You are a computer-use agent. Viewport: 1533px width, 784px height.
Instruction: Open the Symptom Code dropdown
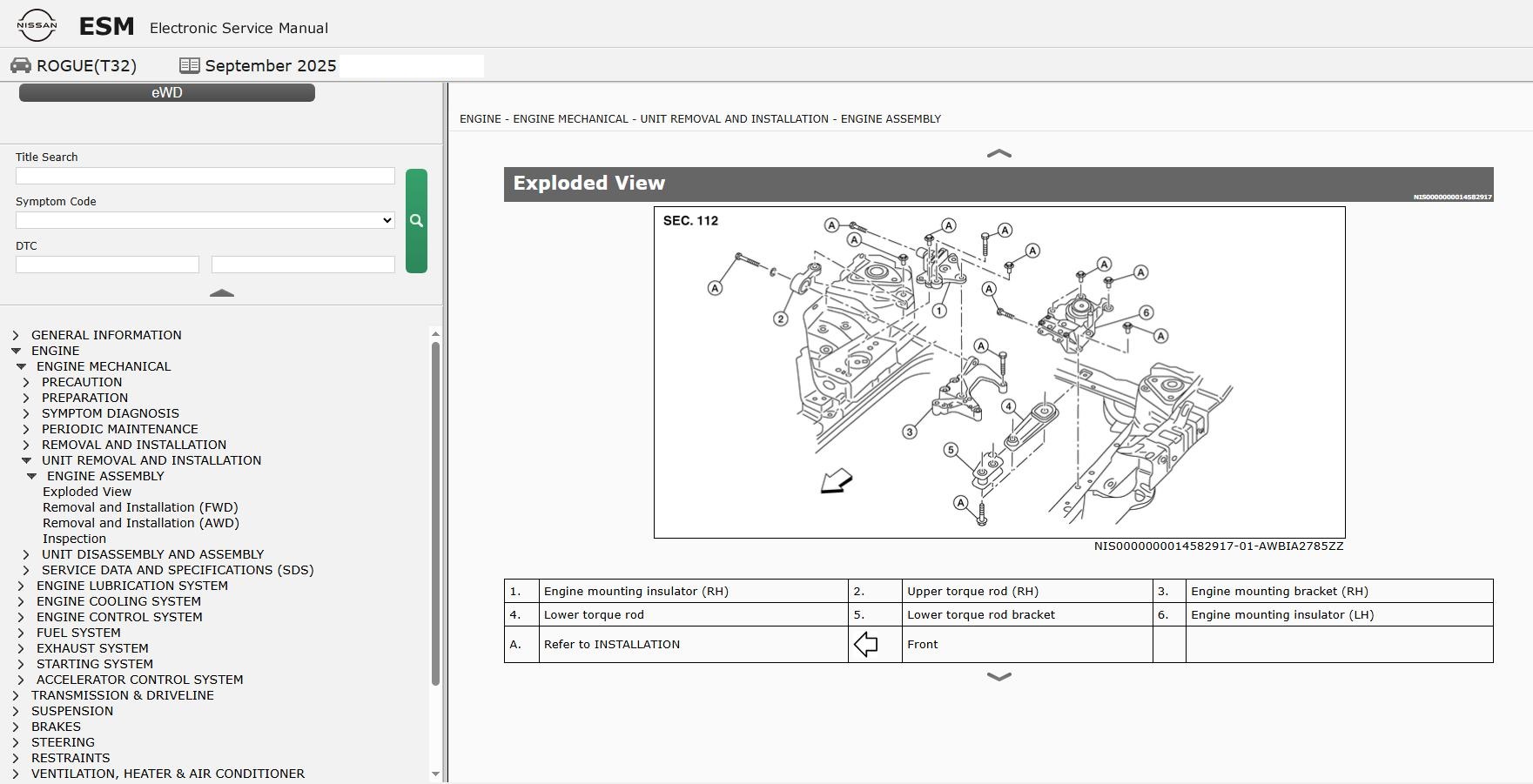coord(205,220)
